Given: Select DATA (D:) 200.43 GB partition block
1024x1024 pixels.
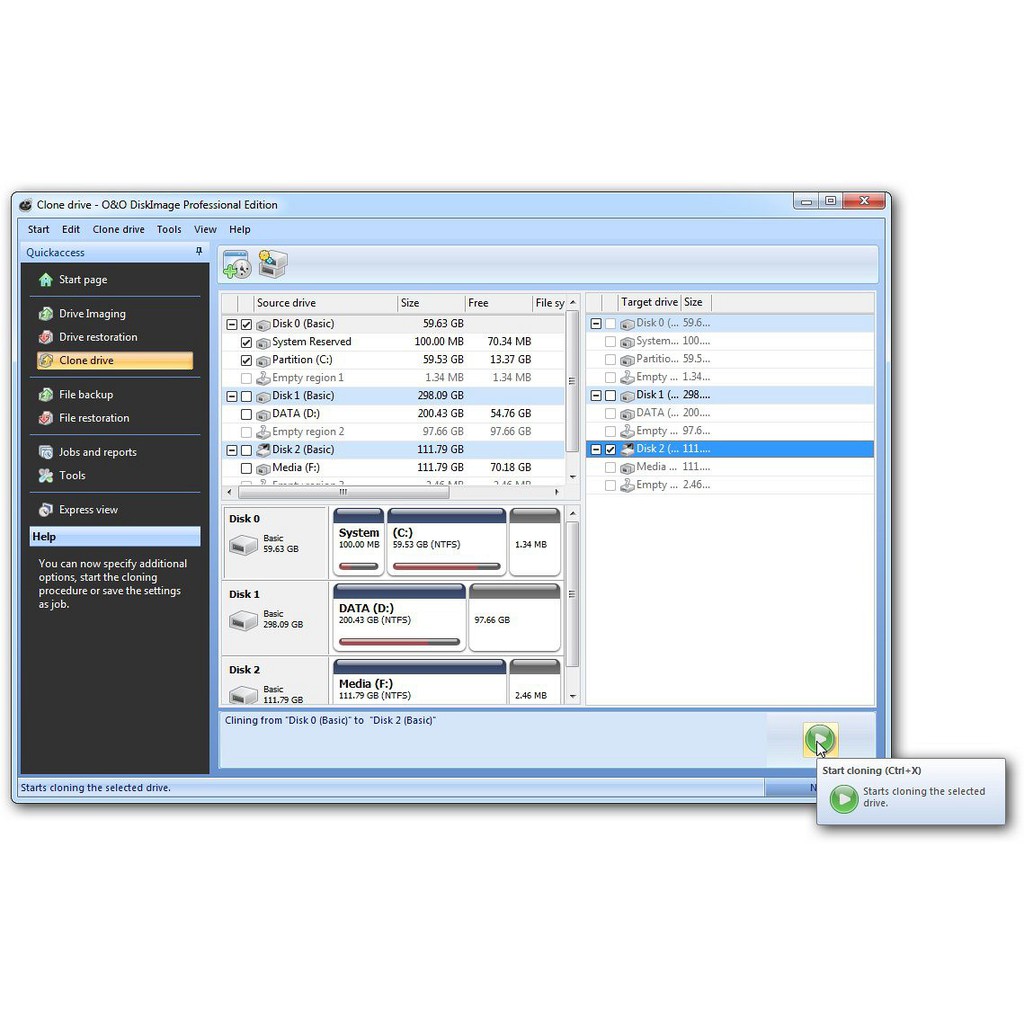Looking at the screenshot, I should [399, 618].
